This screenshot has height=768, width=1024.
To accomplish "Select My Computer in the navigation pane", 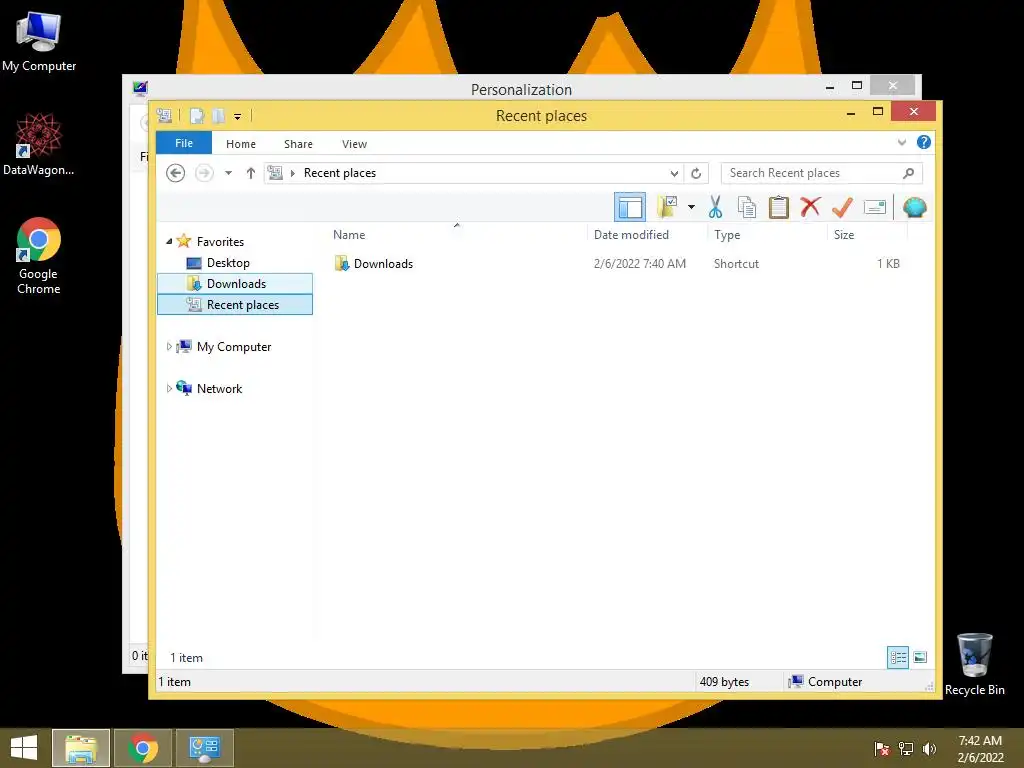I will (x=234, y=347).
